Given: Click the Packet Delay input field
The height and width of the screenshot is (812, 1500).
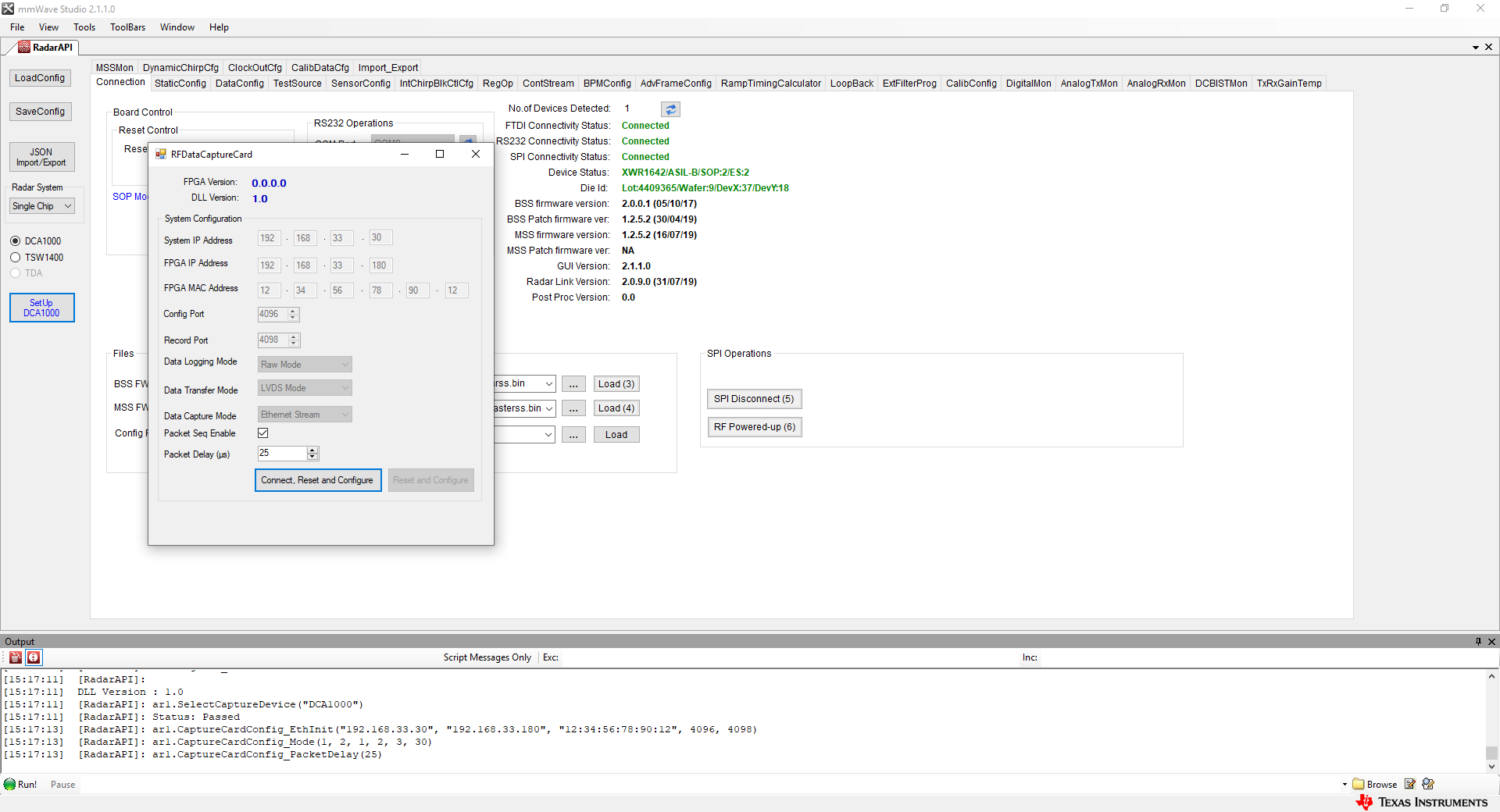Looking at the screenshot, I should click(x=282, y=454).
